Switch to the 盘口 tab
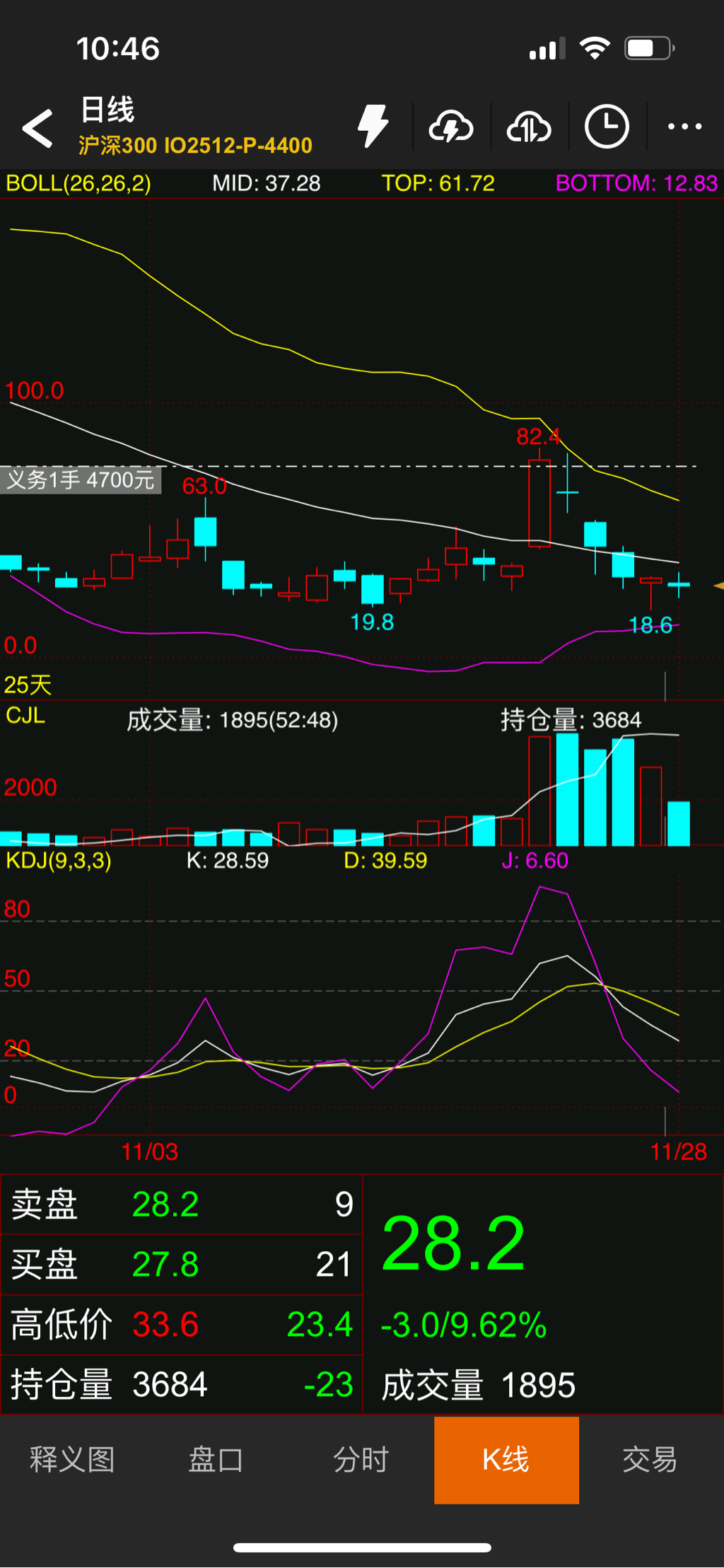This screenshot has height=1568, width=724. 216,1459
